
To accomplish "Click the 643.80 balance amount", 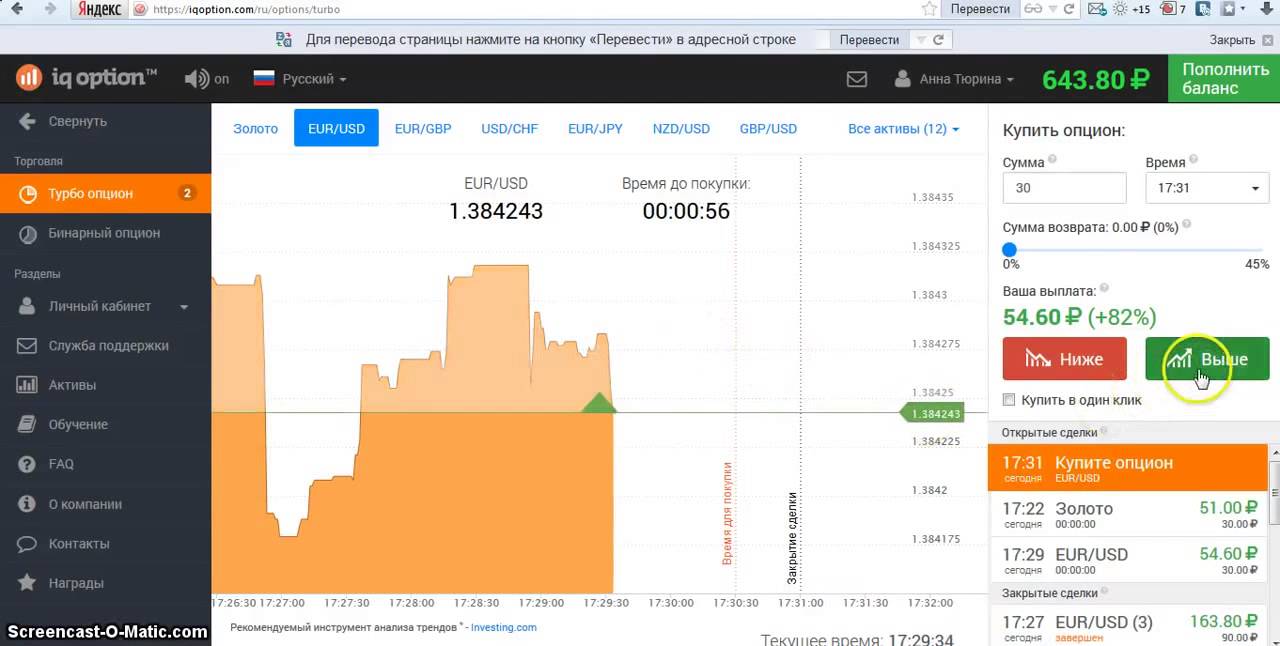I will (1096, 79).
